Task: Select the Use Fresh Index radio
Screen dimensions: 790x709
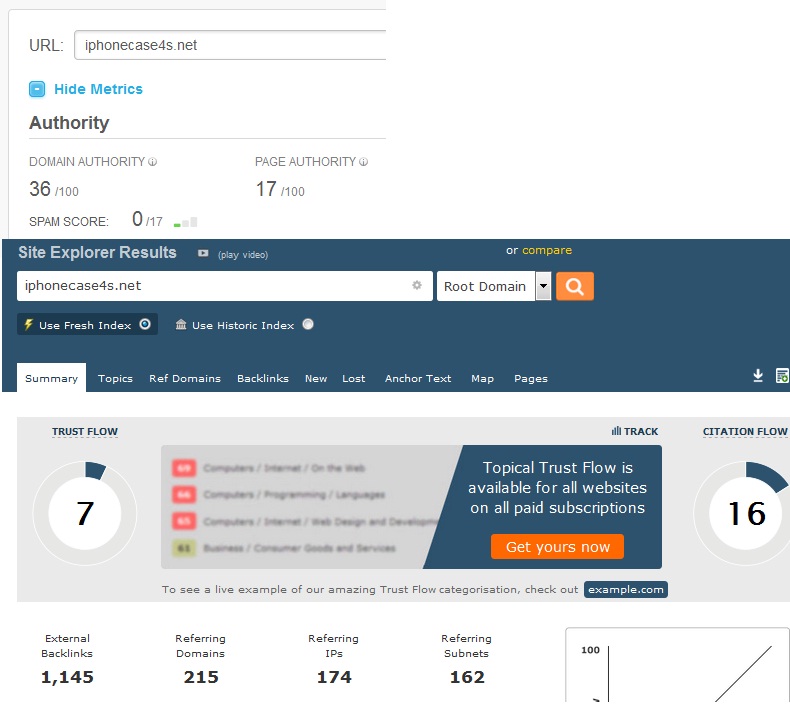Action: pyautogui.click(x=145, y=325)
